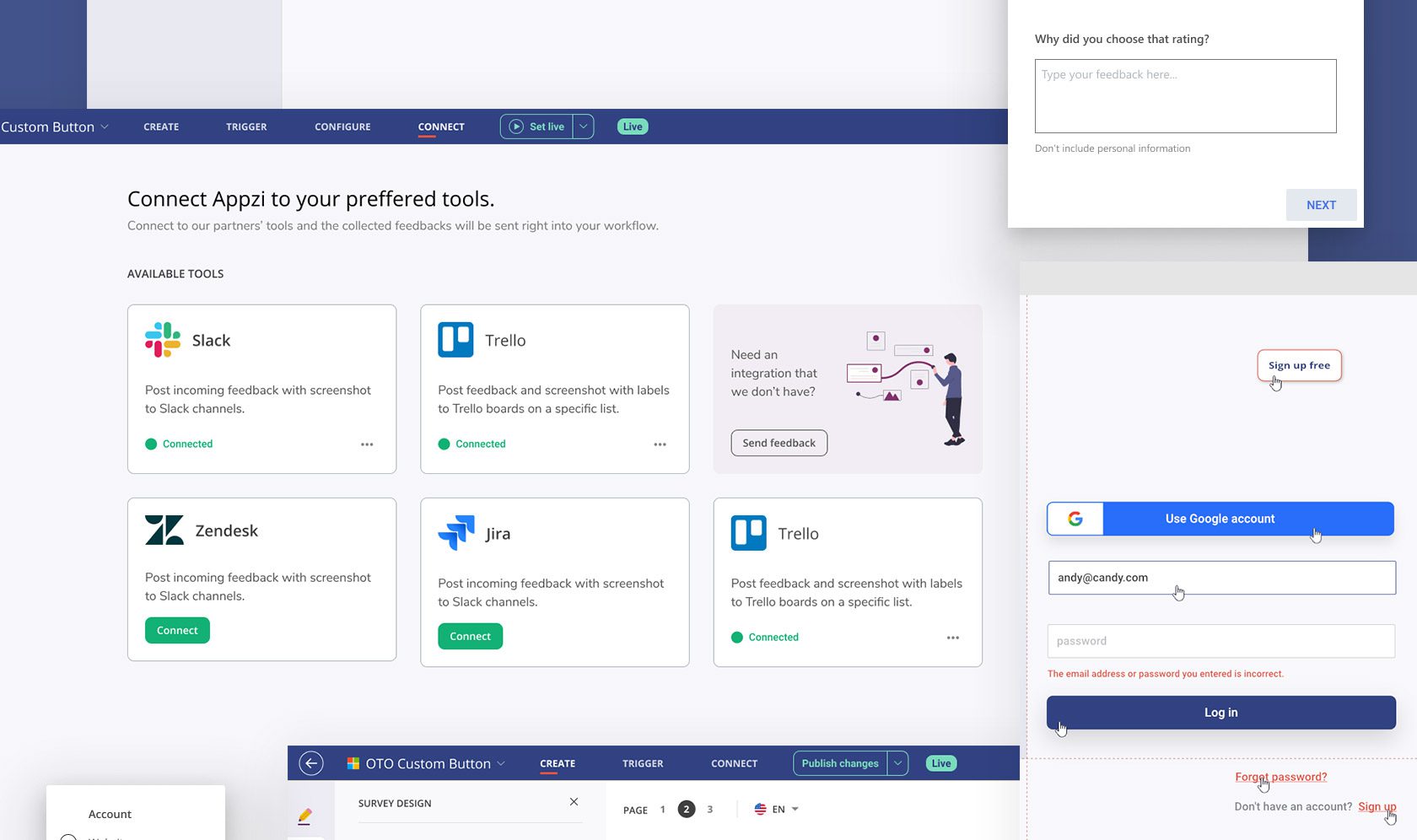Go to survey page 1
This screenshot has width=1417, height=840.
[x=663, y=810]
